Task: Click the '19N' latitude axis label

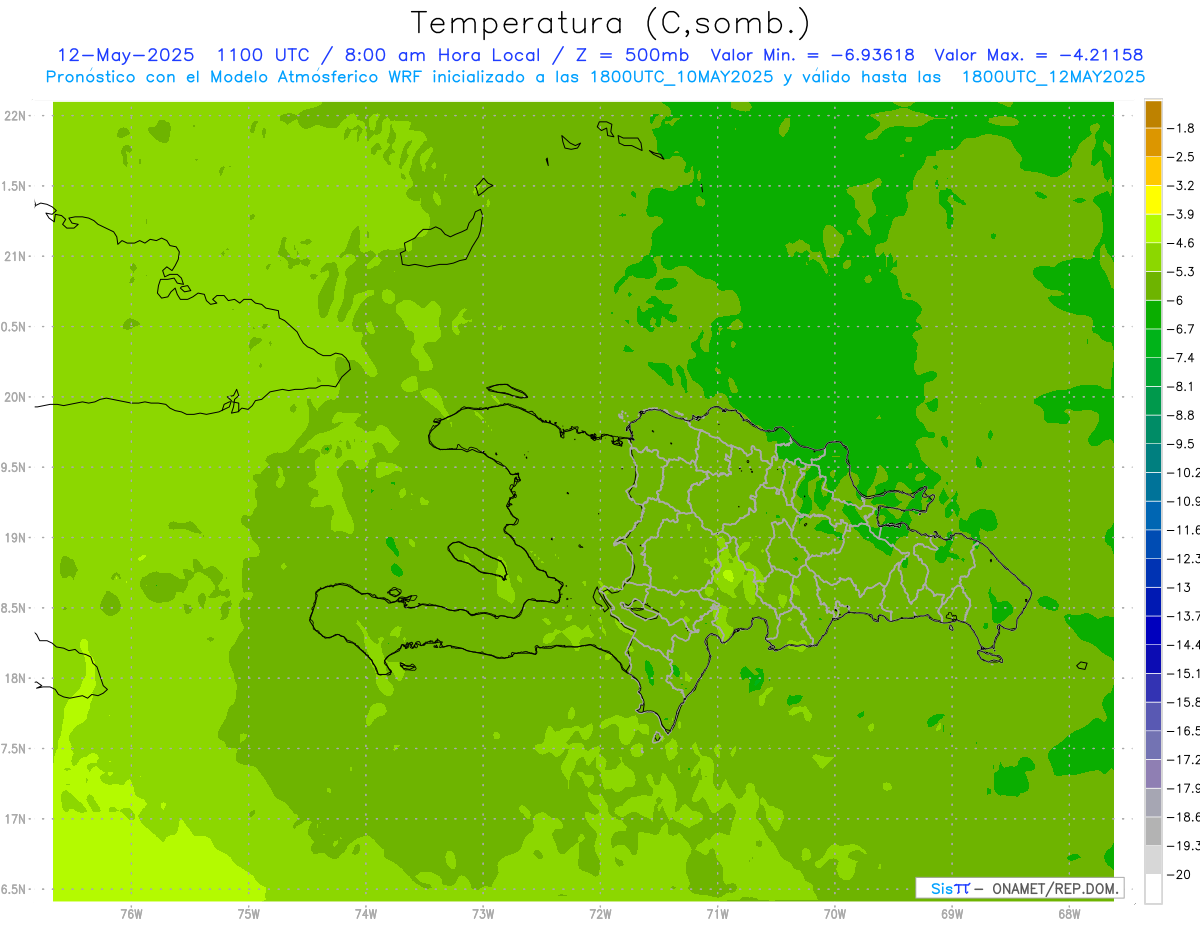Action: click(16, 538)
